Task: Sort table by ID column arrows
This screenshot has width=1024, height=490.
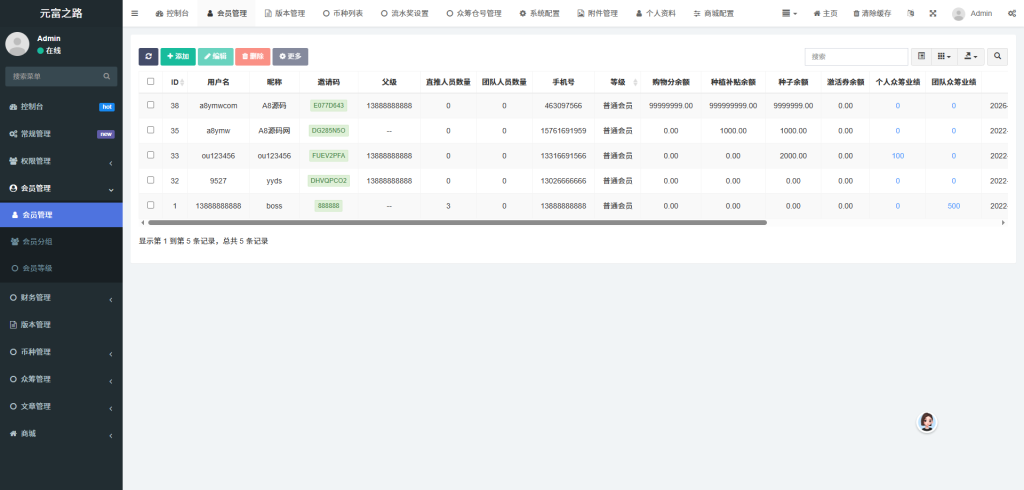Action: [182, 82]
